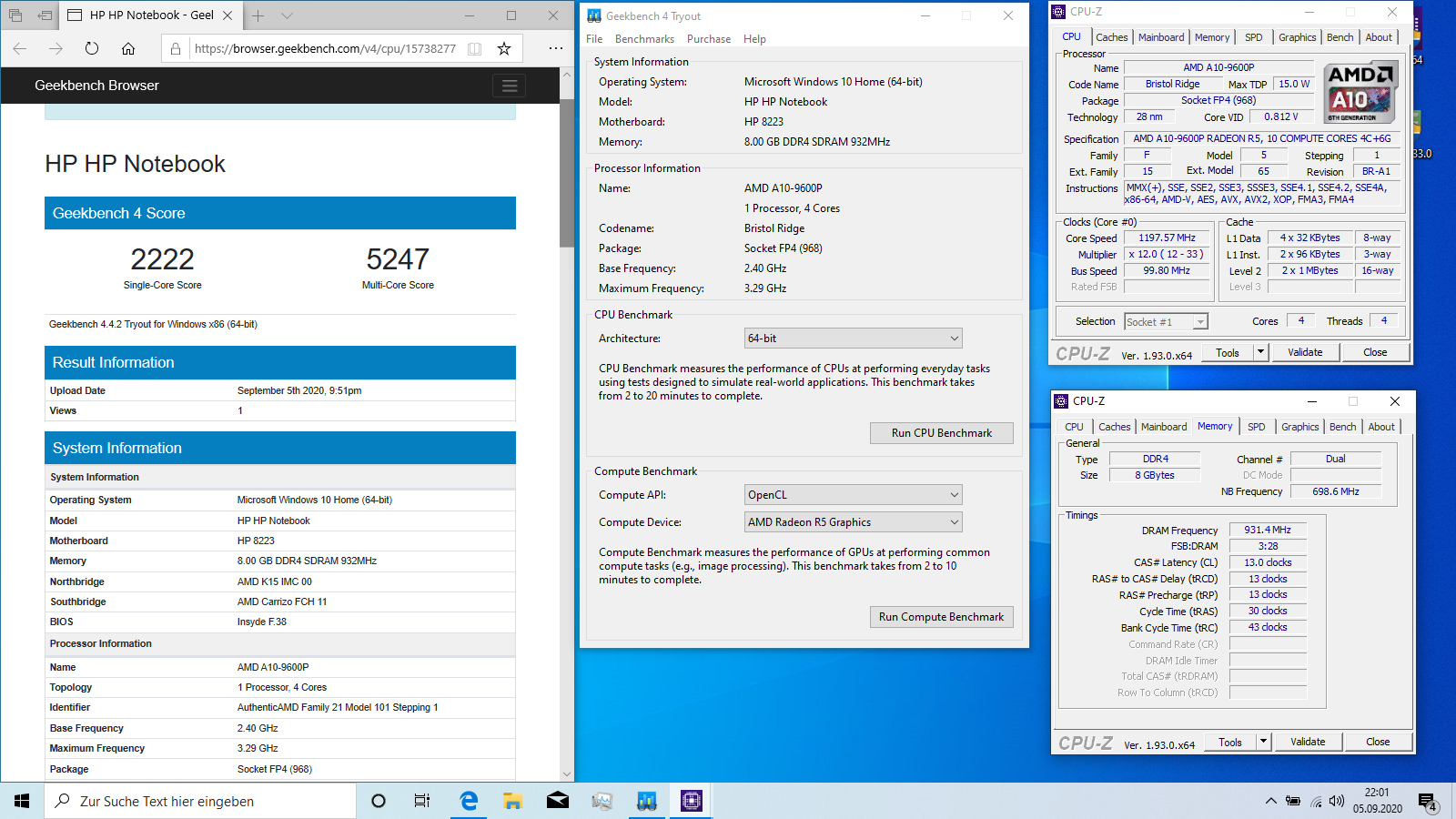Viewport: 1456px width, 819px height.
Task: Click the Edge address bar URL
Action: (325, 48)
